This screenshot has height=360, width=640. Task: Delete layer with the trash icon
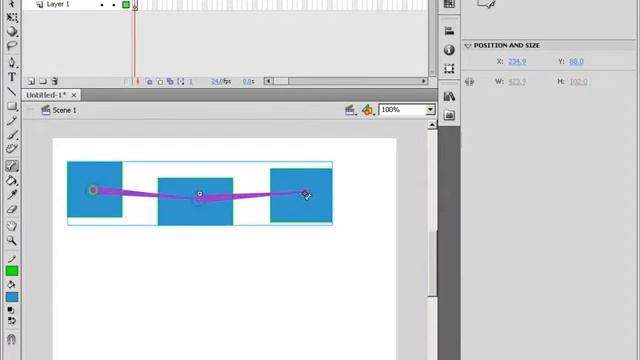click(x=55, y=82)
